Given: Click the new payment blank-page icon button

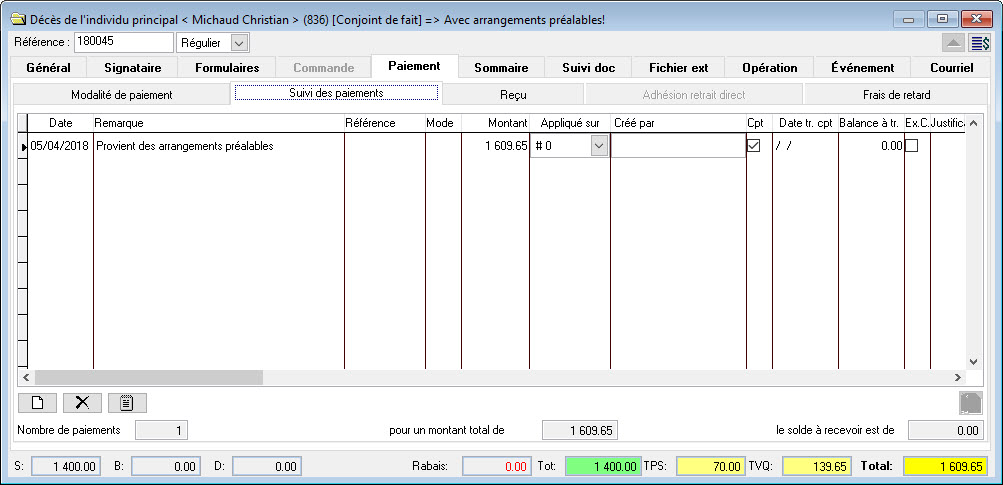Looking at the screenshot, I should (37, 403).
